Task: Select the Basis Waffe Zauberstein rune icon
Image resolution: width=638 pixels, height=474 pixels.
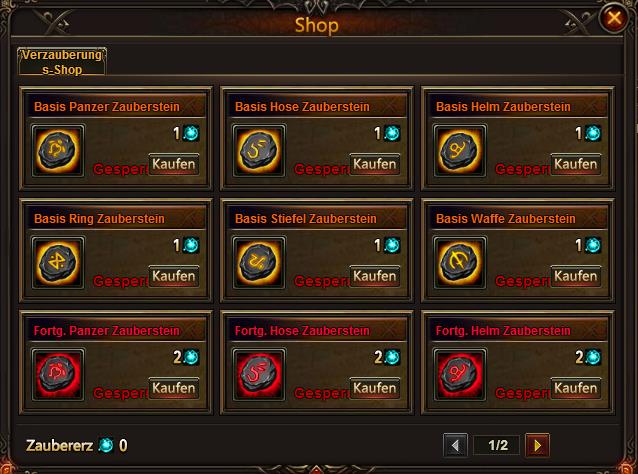Action: click(460, 262)
